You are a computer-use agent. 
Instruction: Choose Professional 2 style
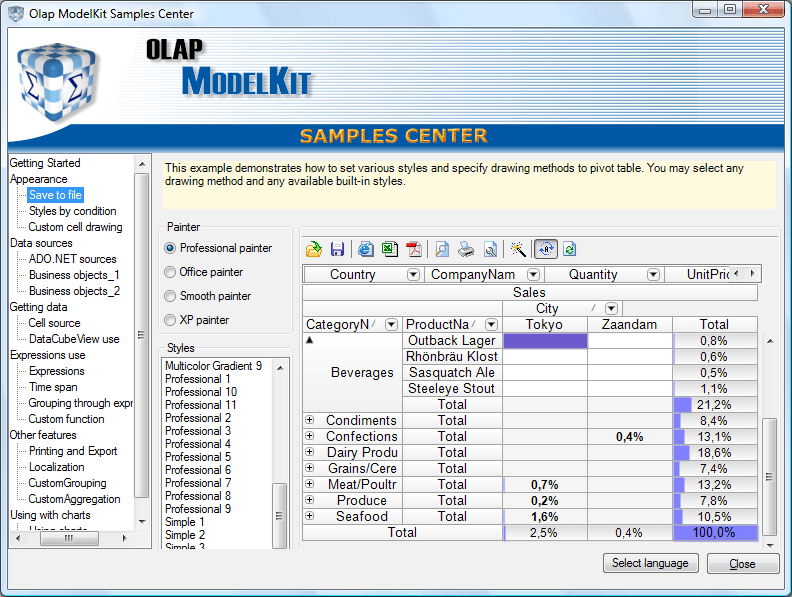point(198,418)
